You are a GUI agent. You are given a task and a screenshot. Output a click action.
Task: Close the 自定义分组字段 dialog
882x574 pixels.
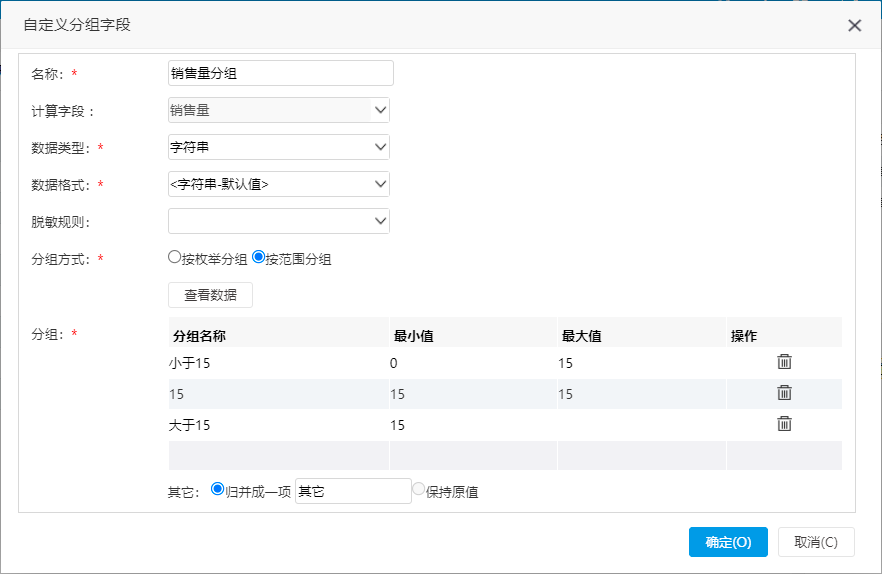coord(854,25)
